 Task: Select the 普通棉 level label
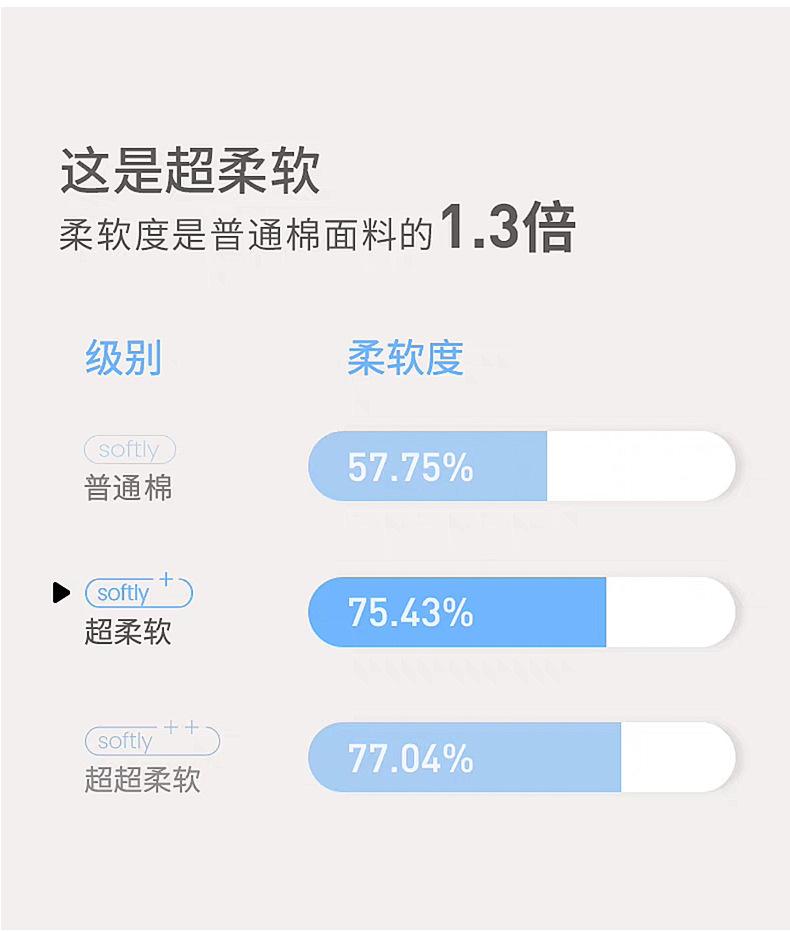128,488
